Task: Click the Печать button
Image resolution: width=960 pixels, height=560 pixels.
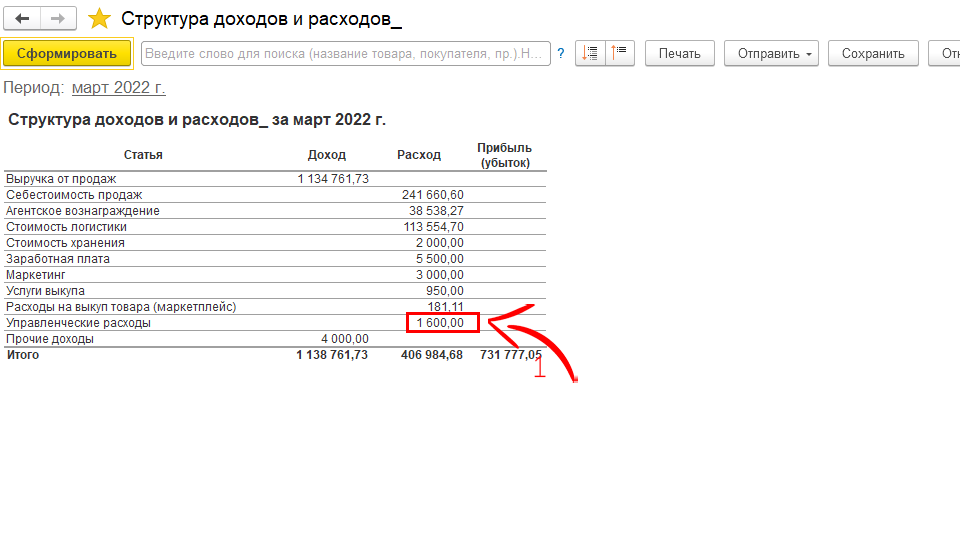Action: point(679,54)
